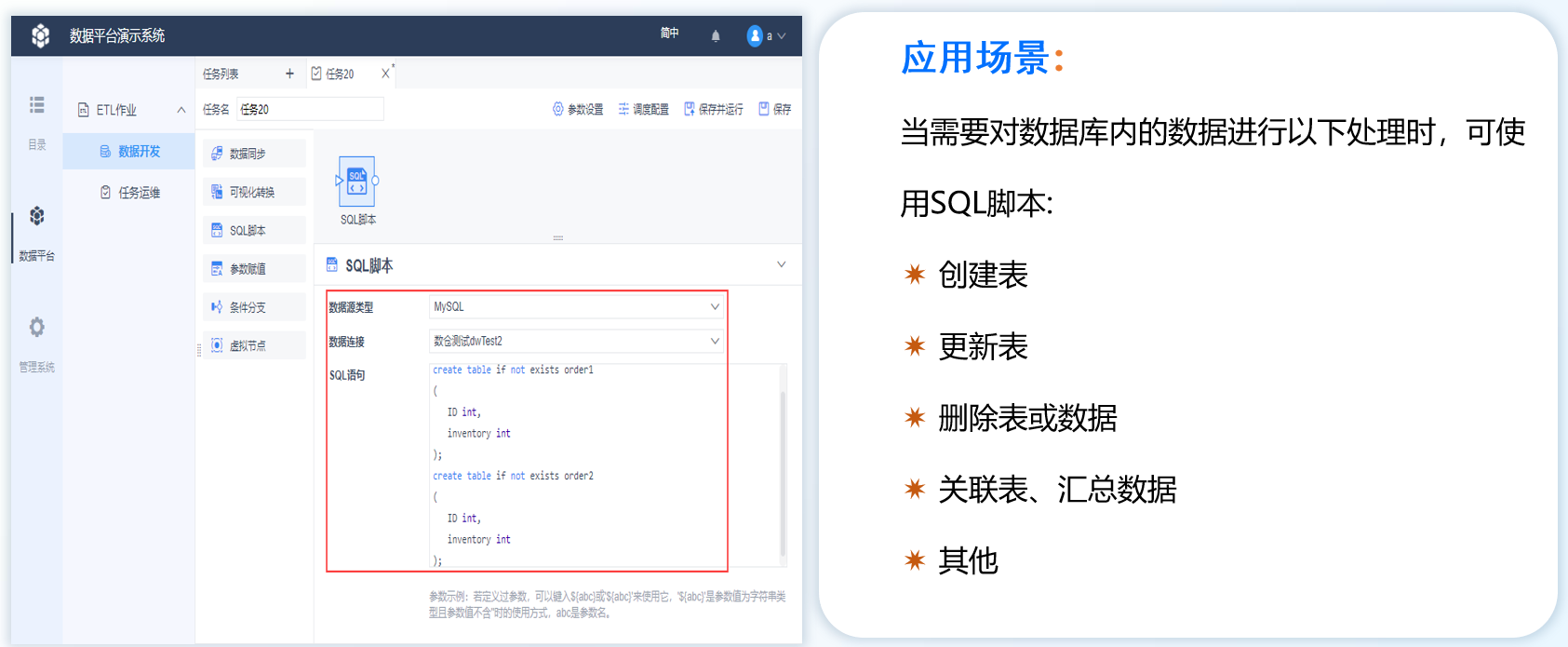Open the user avatar menu
Viewport: 1568px width, 647px height.
coord(767,35)
